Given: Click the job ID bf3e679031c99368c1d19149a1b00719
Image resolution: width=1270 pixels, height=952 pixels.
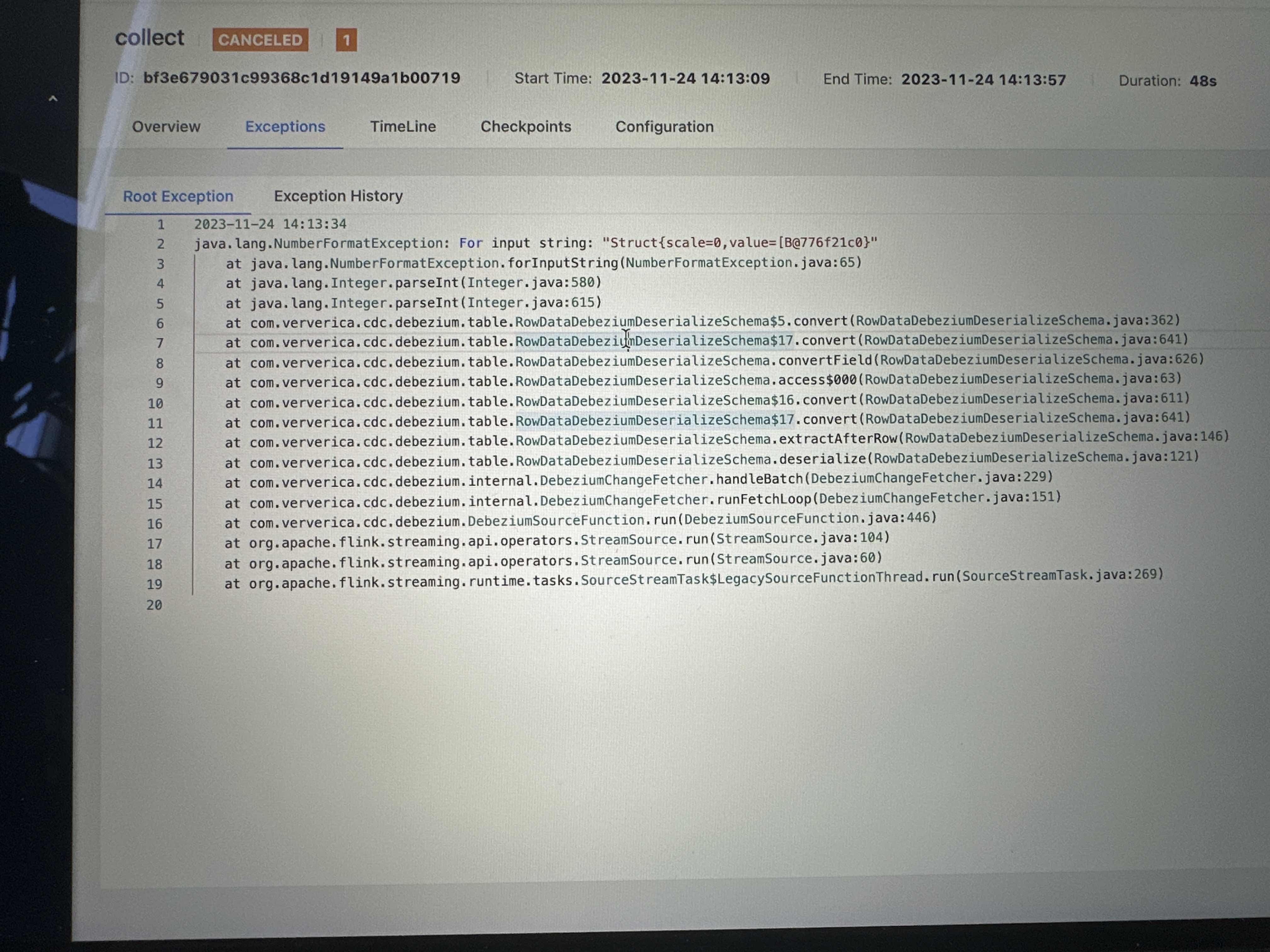Looking at the screenshot, I should pyautogui.click(x=301, y=78).
